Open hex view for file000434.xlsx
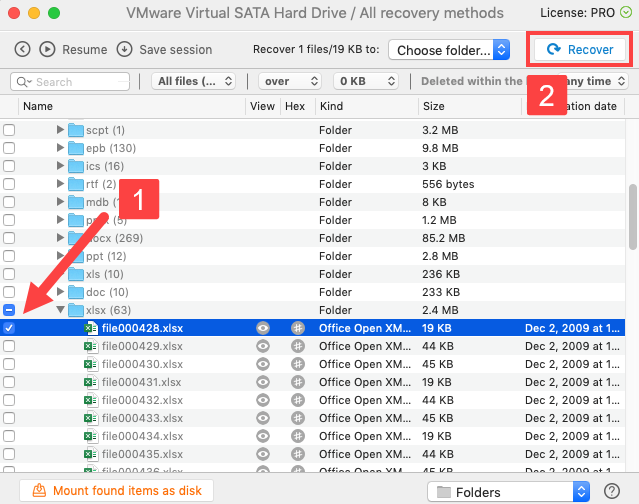This screenshot has width=639, height=504. click(298, 436)
